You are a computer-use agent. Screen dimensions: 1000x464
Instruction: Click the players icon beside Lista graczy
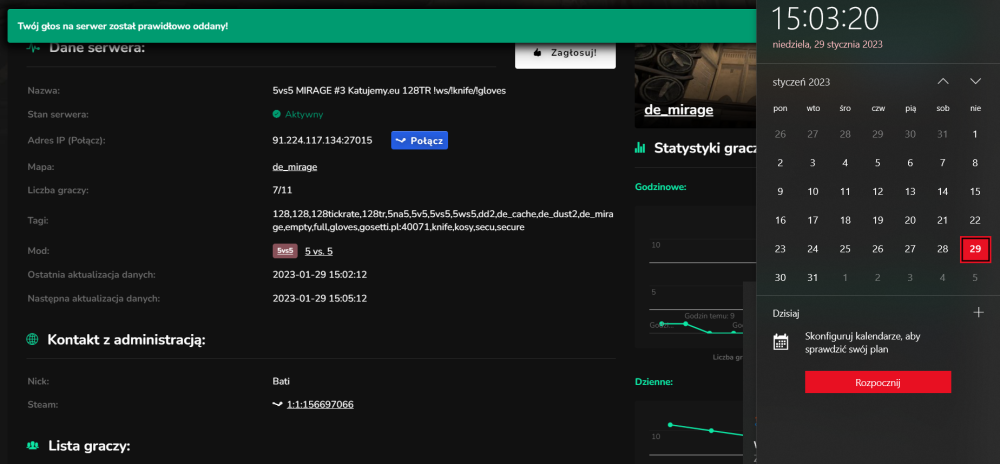pyautogui.click(x=33, y=446)
